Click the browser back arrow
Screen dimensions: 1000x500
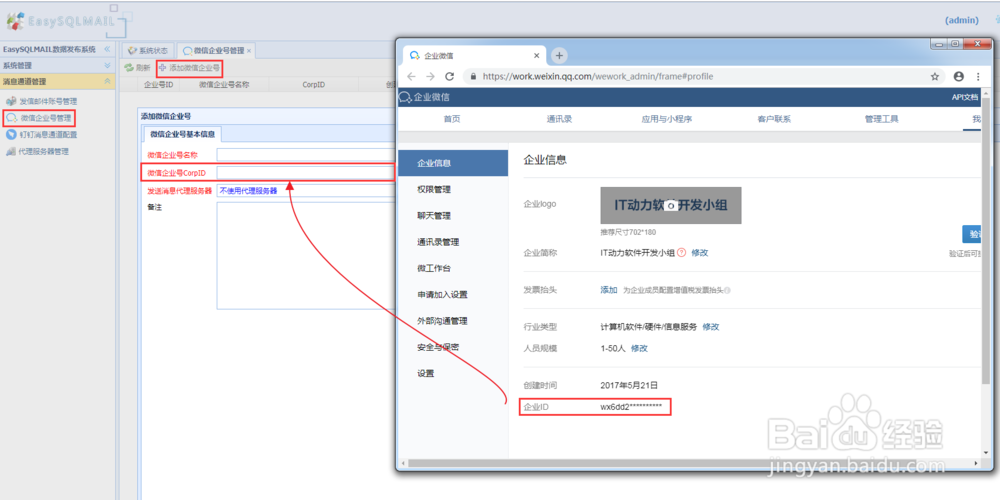pyautogui.click(x=411, y=76)
